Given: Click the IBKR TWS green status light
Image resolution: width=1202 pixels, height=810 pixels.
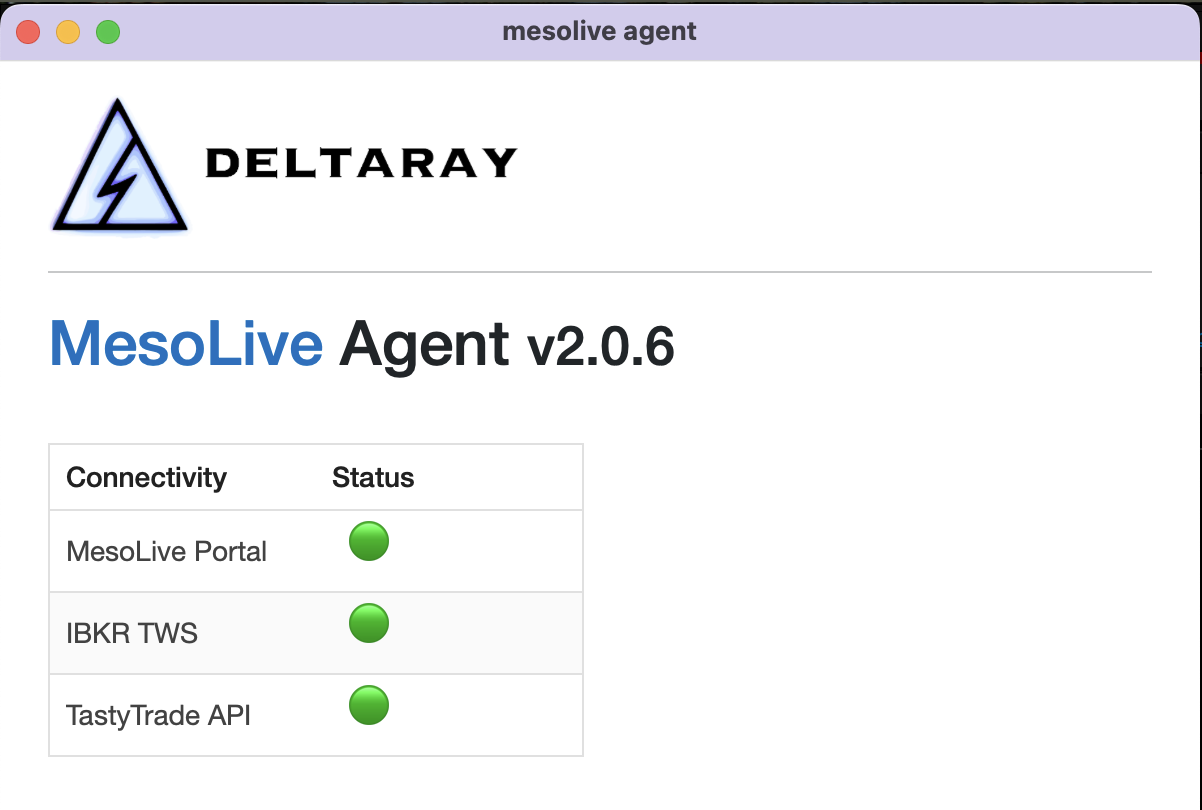Looking at the screenshot, I should (368, 623).
